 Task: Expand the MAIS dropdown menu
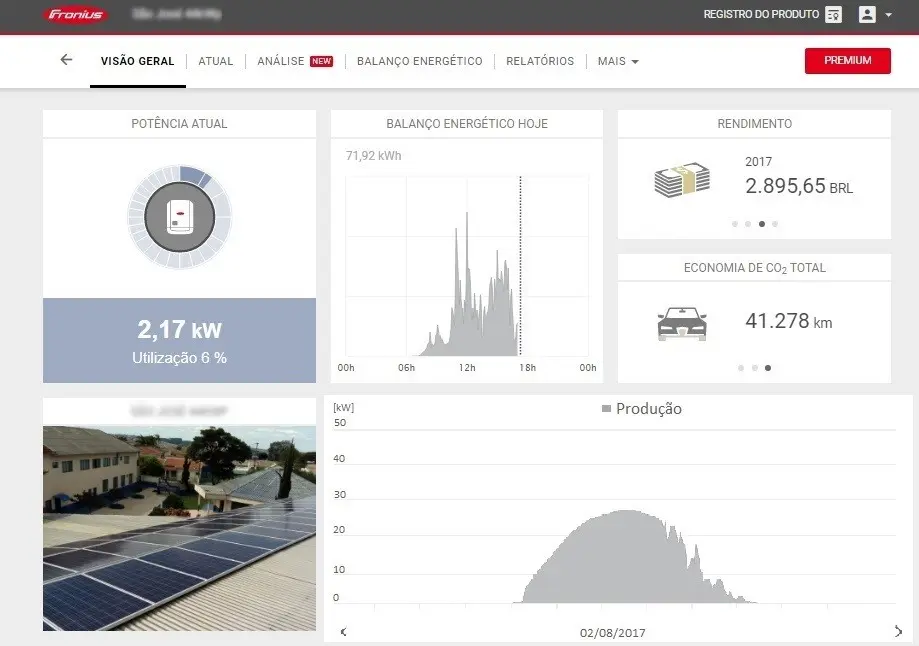pyautogui.click(x=618, y=61)
